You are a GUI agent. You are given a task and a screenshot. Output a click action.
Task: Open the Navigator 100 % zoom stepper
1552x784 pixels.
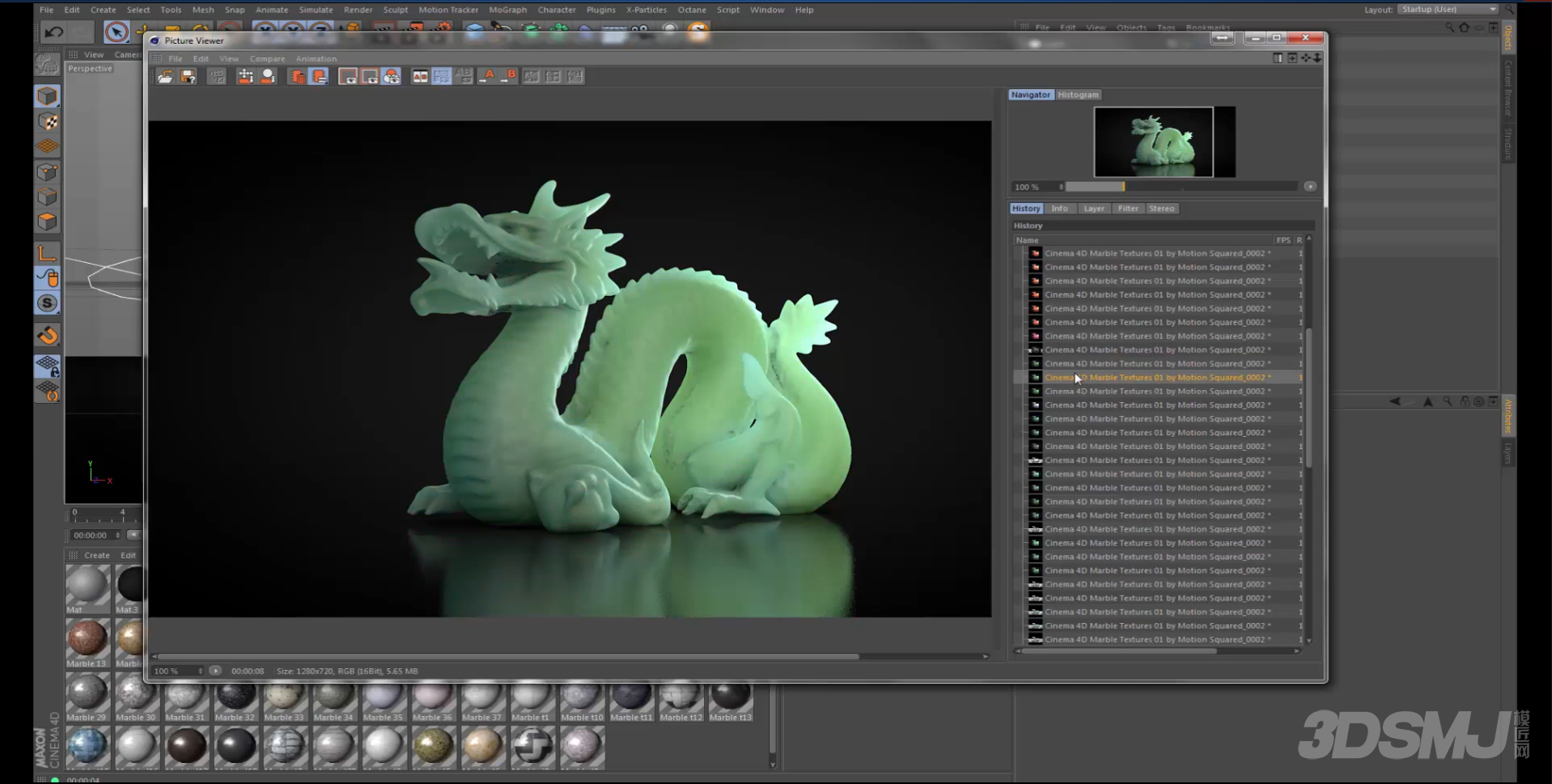pos(1061,187)
